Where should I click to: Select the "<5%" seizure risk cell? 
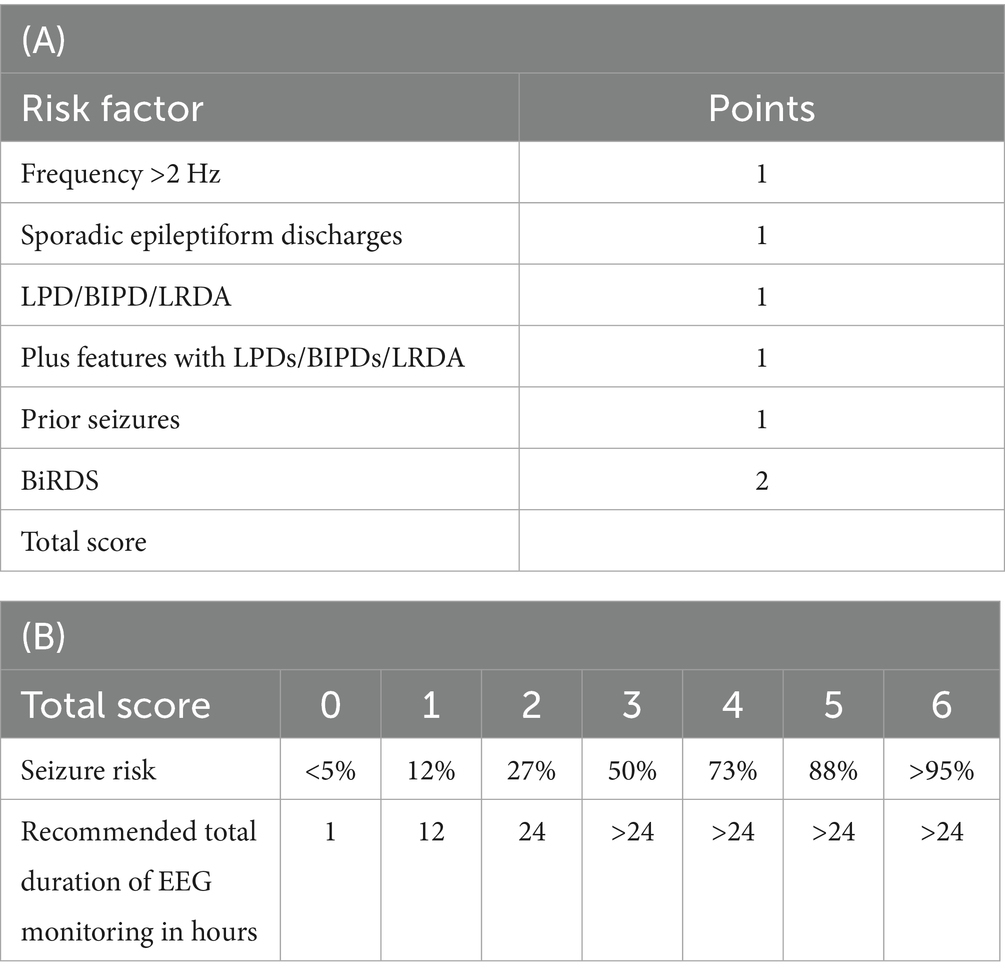coord(330,769)
